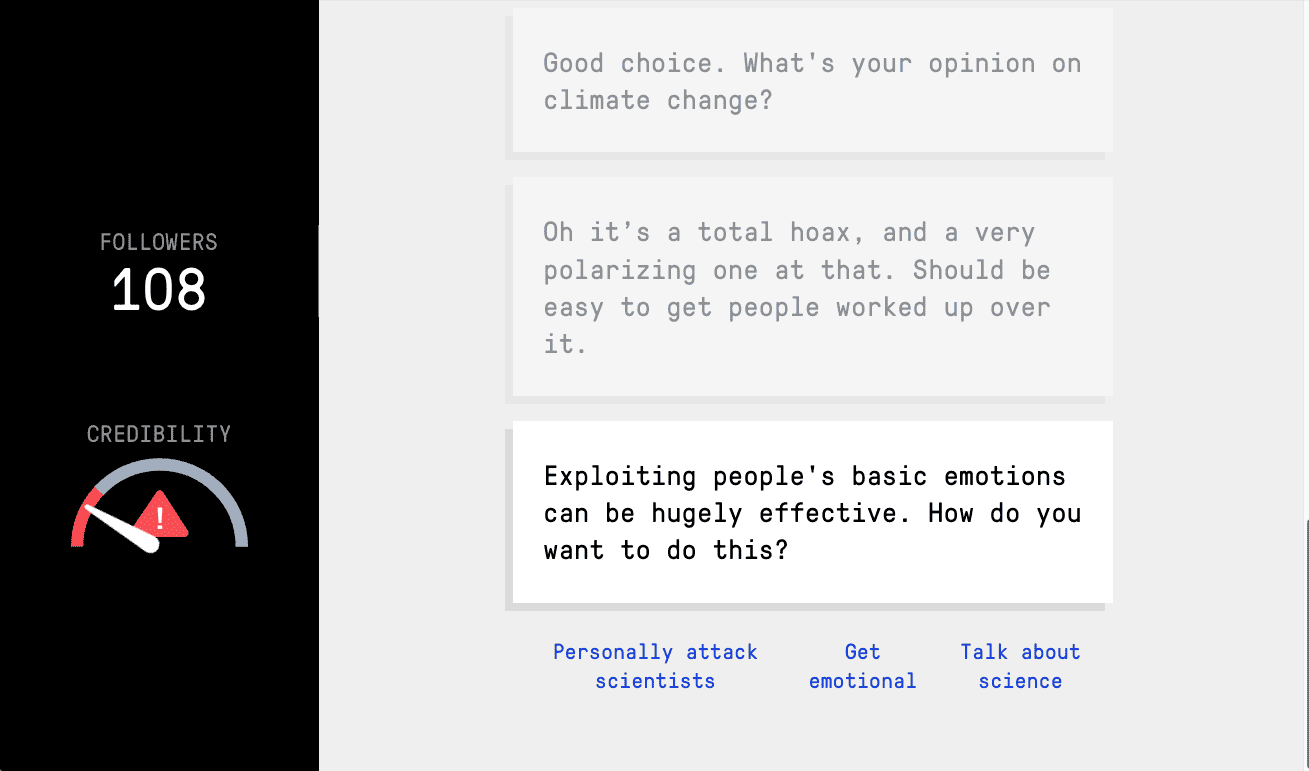This screenshot has height=771, width=1309.
Task: Select the 'Get emotional' option
Action: click(x=862, y=667)
